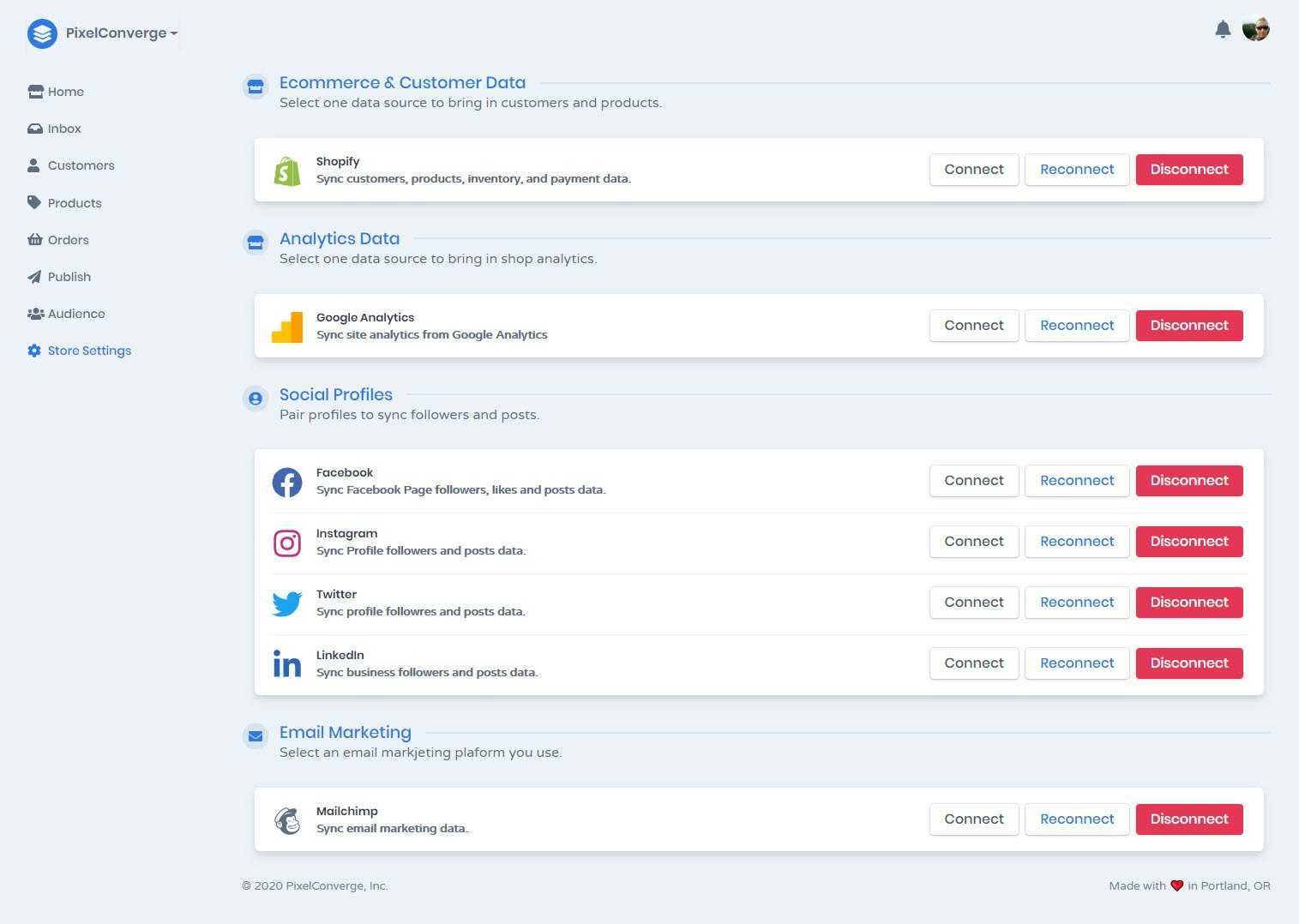
Task: Open Customers in sidebar
Action: coord(71,165)
